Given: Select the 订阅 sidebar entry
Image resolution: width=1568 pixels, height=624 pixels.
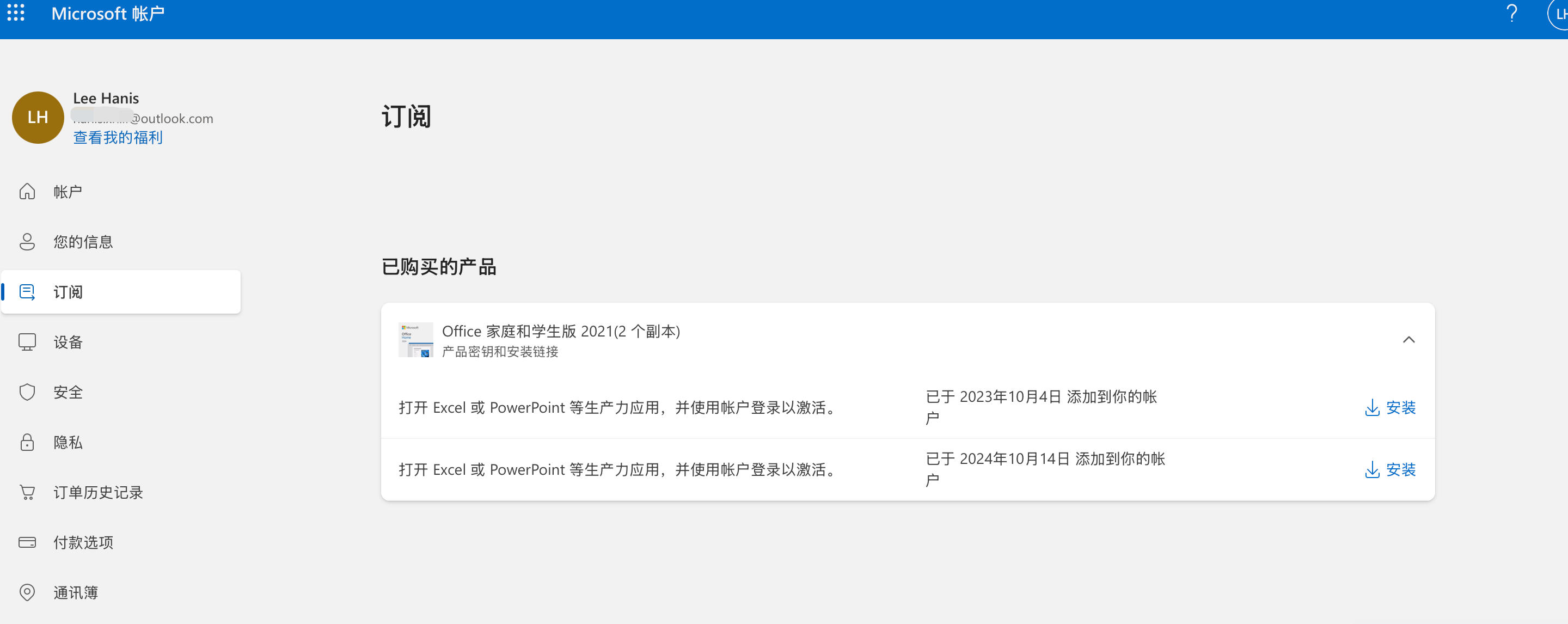Looking at the screenshot, I should [120, 292].
